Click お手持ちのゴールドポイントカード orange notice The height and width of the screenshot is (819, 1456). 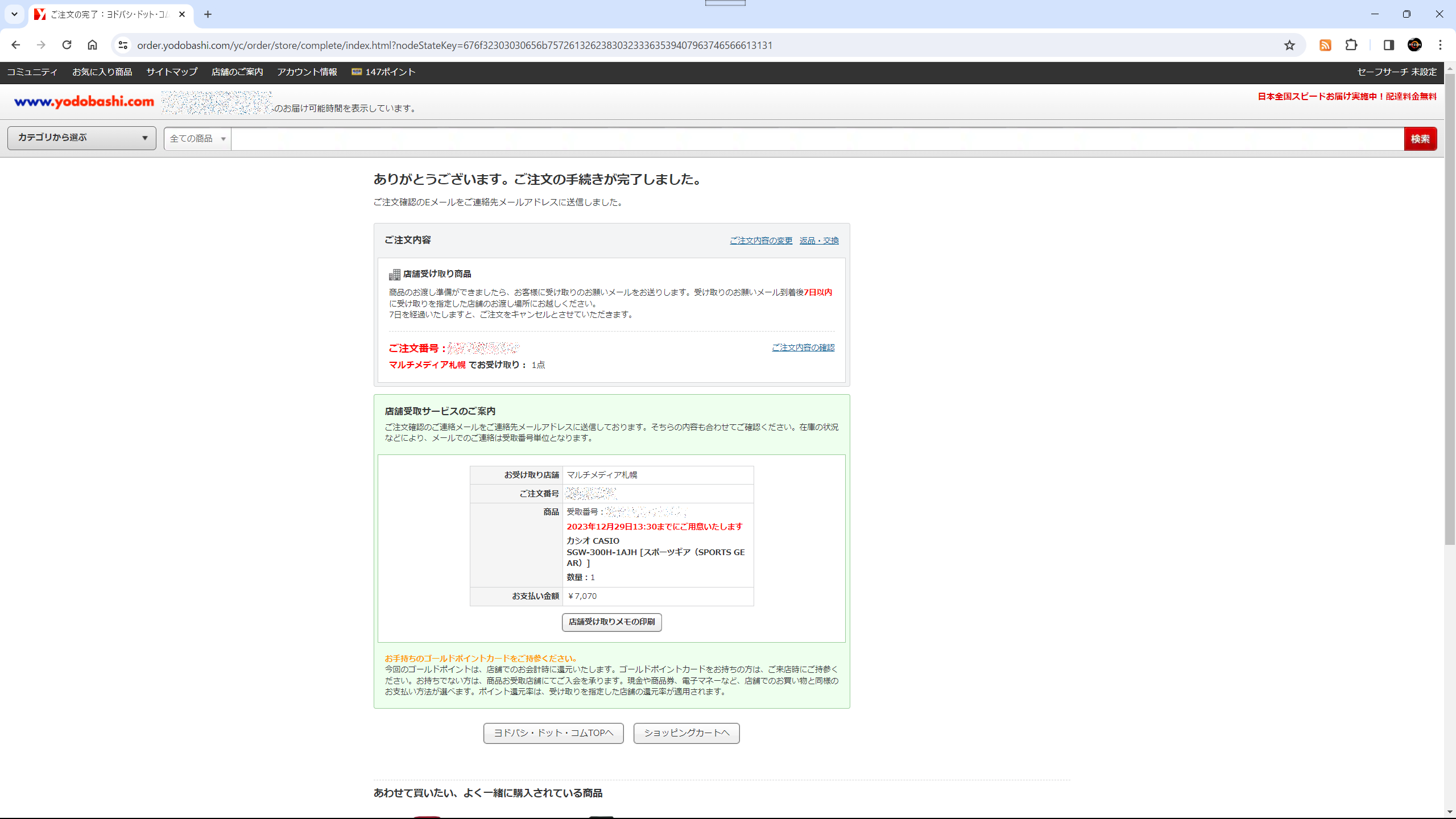pos(481,659)
